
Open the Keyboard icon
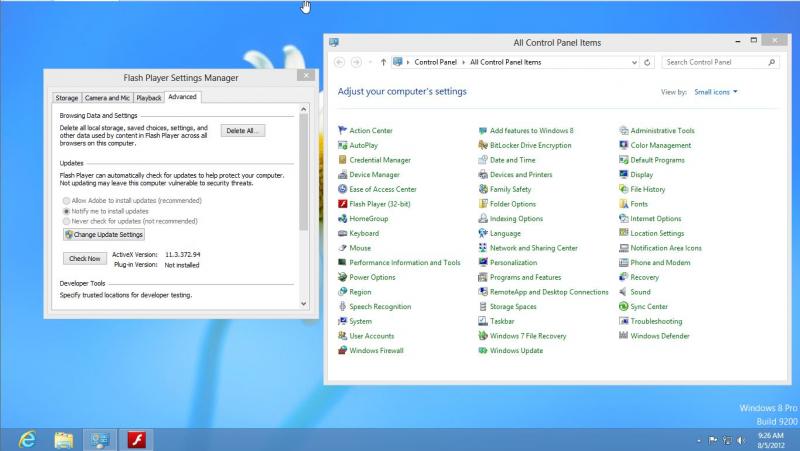pos(342,233)
